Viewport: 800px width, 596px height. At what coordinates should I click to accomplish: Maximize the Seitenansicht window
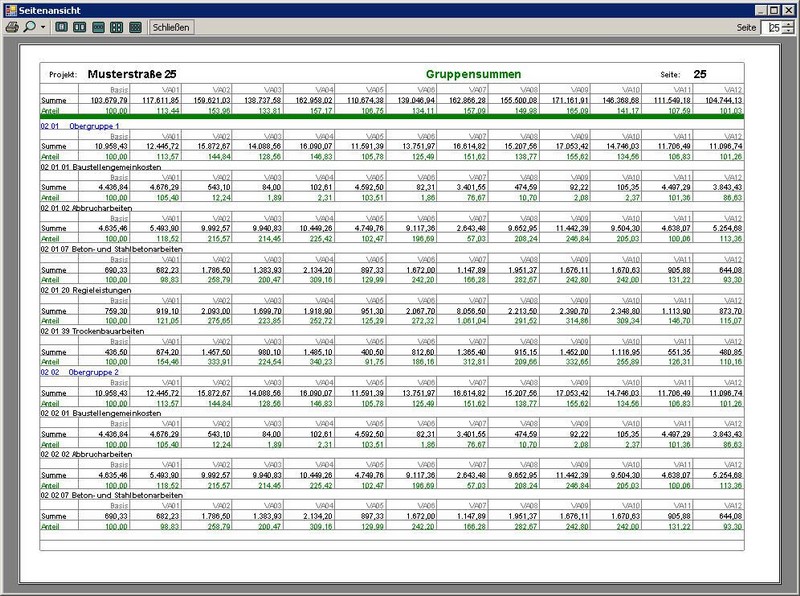[773, 8]
